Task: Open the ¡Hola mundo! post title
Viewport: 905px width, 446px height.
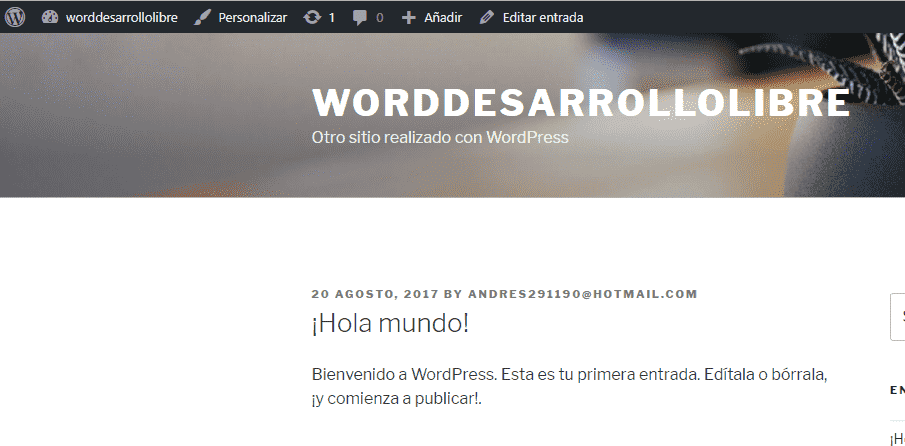Action: tap(390, 324)
